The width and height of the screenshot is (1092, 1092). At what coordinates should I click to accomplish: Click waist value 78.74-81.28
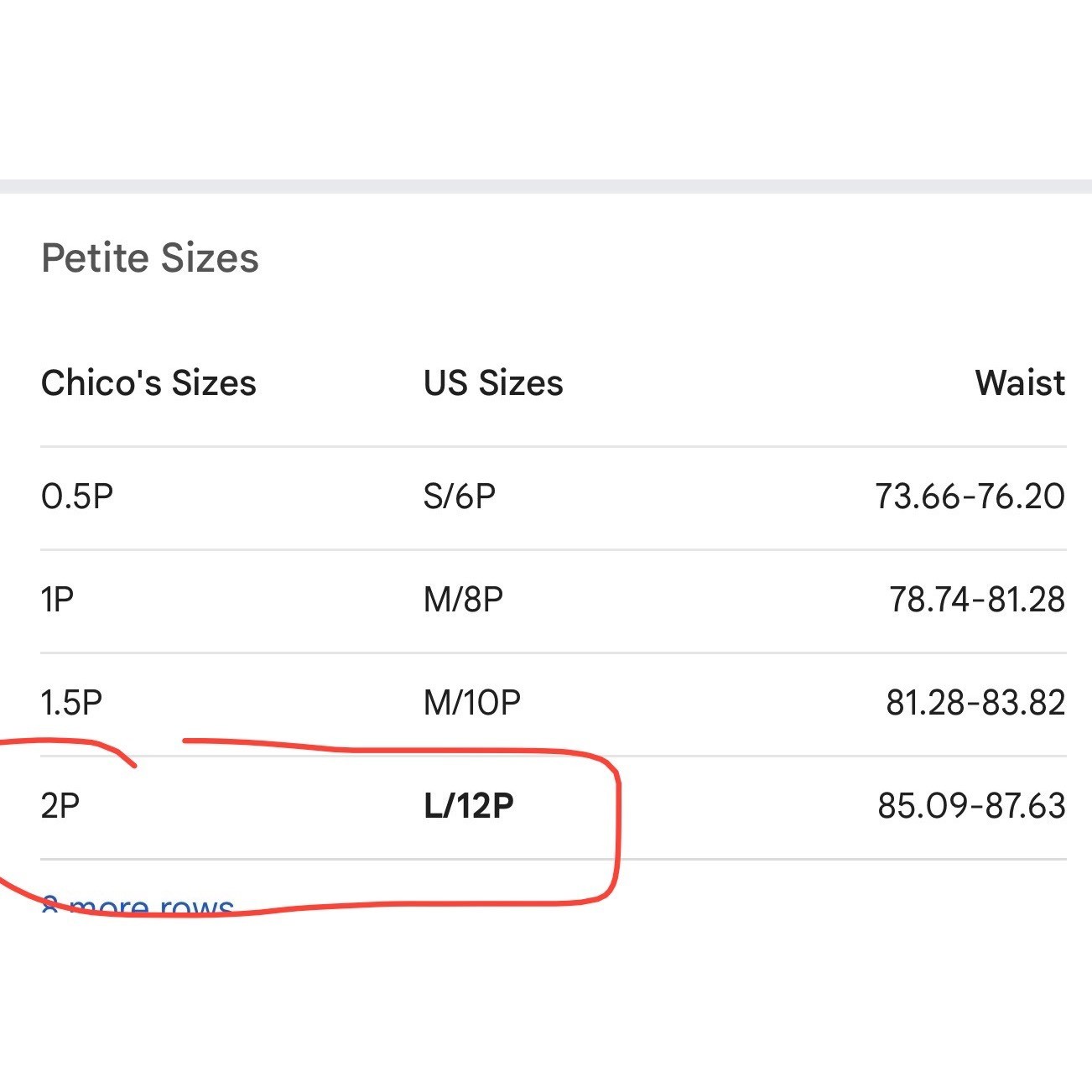pos(976,600)
